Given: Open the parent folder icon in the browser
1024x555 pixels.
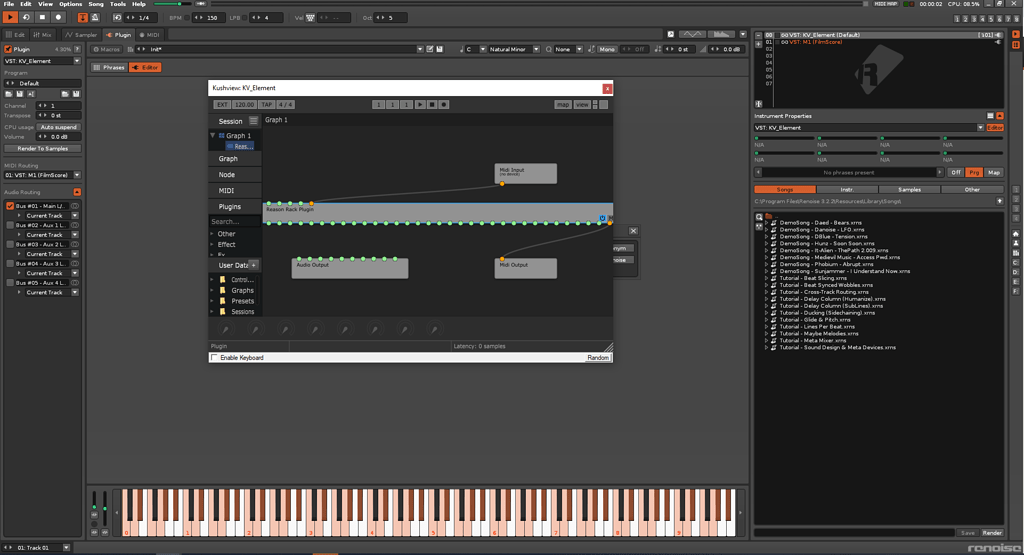Looking at the screenshot, I should tap(769, 216).
